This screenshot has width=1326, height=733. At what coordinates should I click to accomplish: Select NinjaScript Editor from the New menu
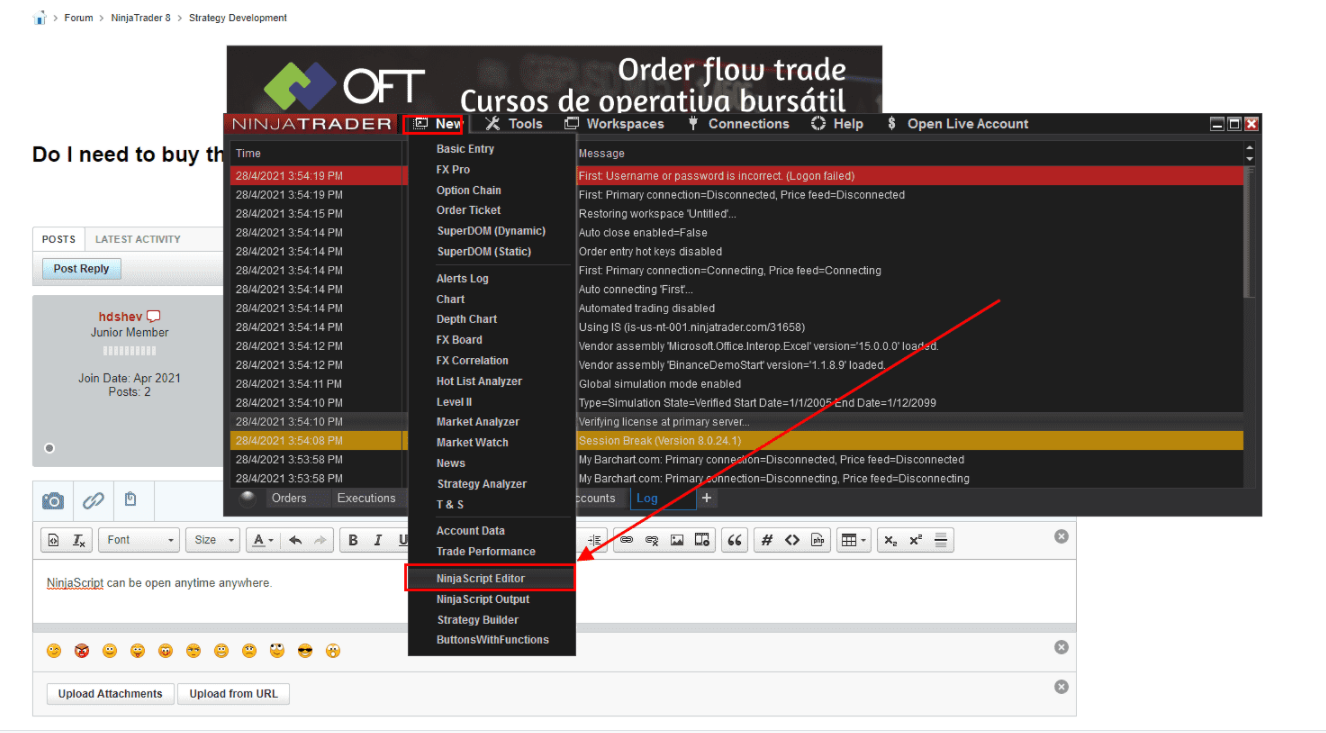click(x=491, y=578)
